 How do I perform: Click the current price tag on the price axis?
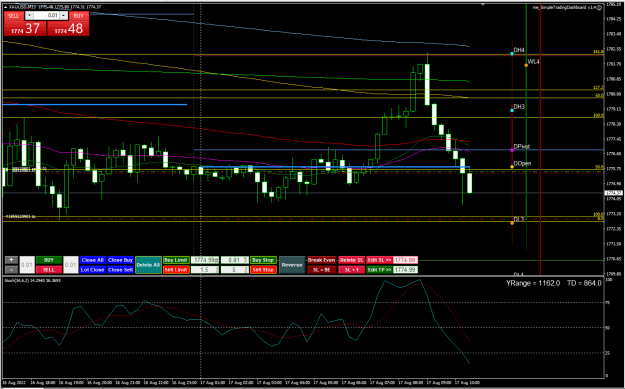tap(613, 193)
